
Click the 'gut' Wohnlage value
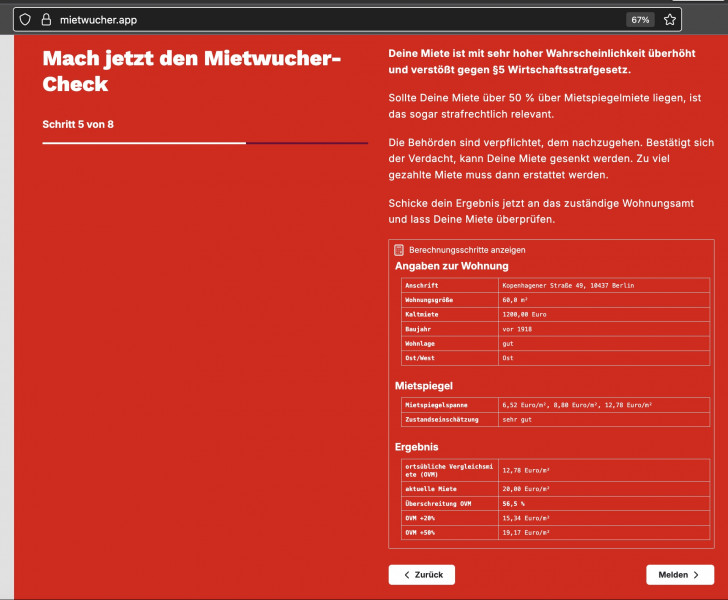(x=508, y=343)
